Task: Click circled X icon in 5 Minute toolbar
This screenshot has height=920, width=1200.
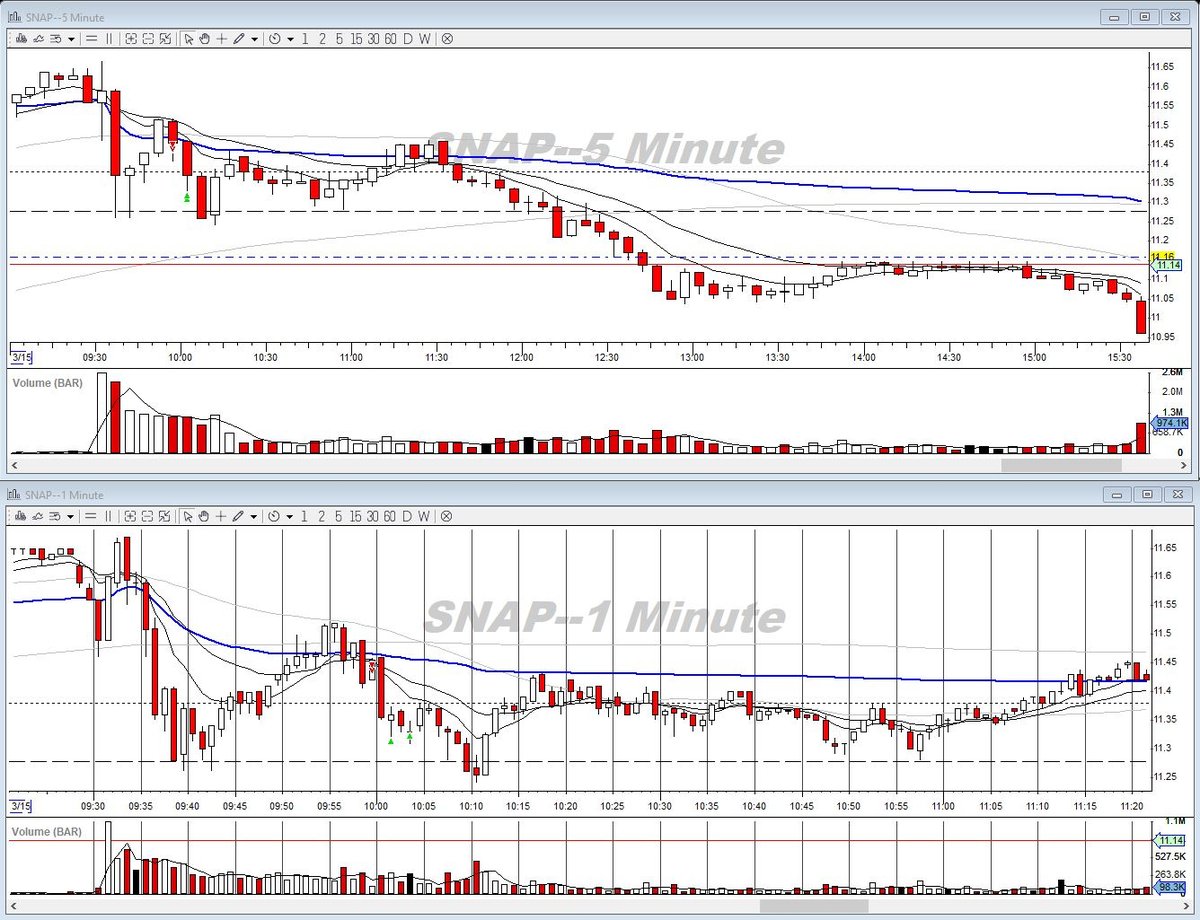Action: [447, 39]
